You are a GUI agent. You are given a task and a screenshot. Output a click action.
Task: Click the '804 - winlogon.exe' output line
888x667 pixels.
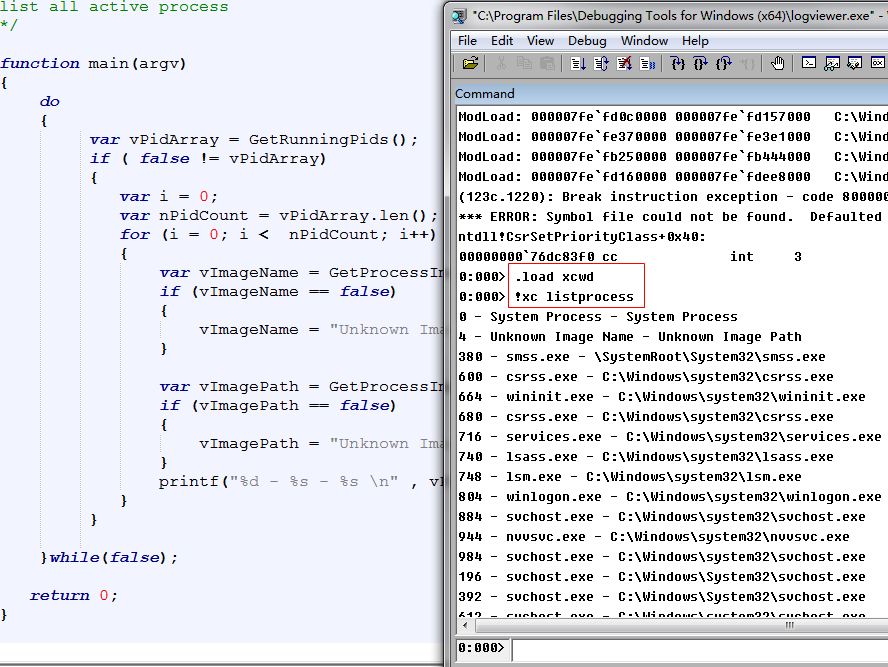point(670,497)
